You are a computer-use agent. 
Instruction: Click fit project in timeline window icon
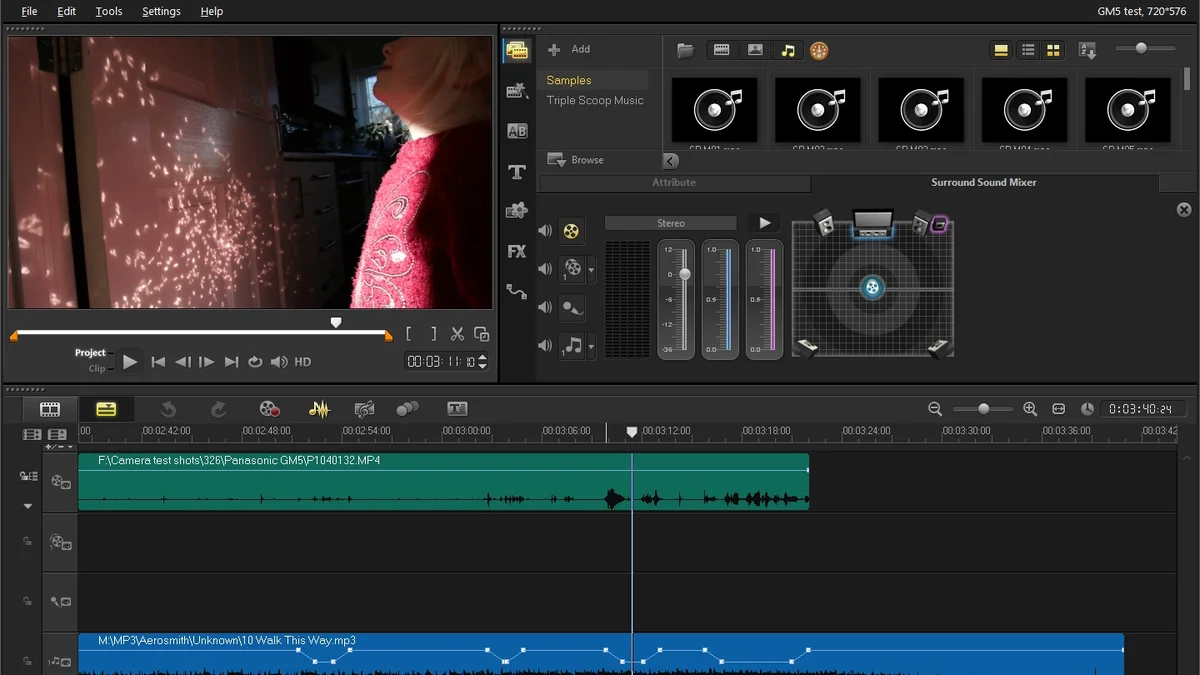pos(1059,409)
